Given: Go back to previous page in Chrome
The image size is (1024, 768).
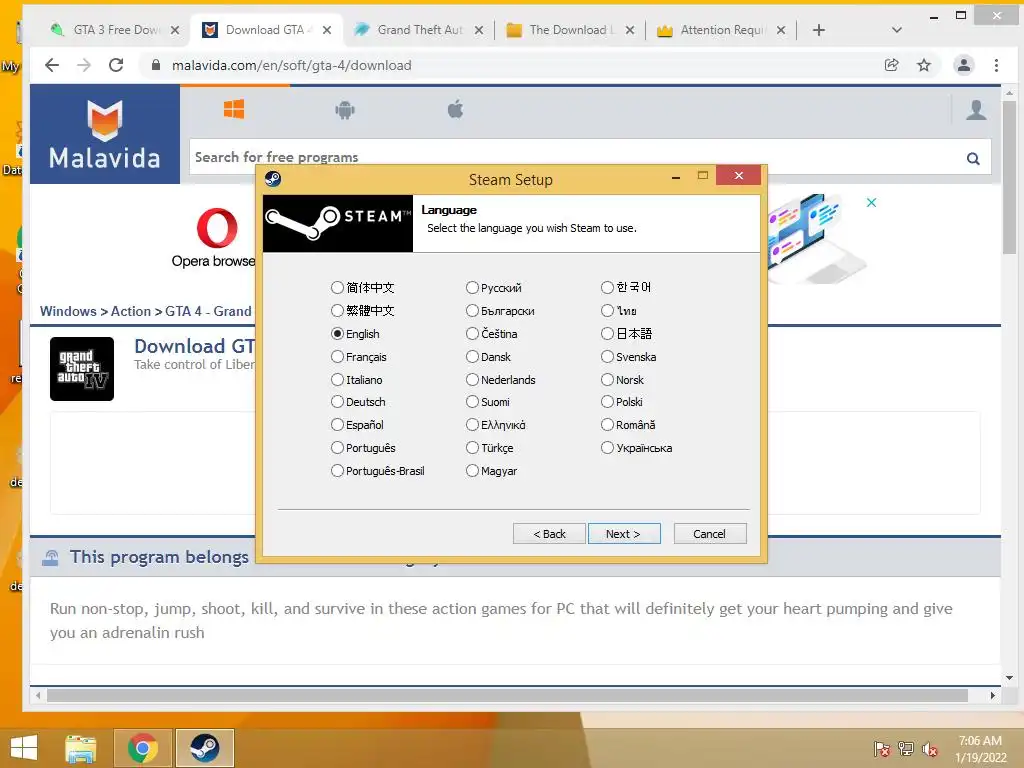Looking at the screenshot, I should (52, 65).
